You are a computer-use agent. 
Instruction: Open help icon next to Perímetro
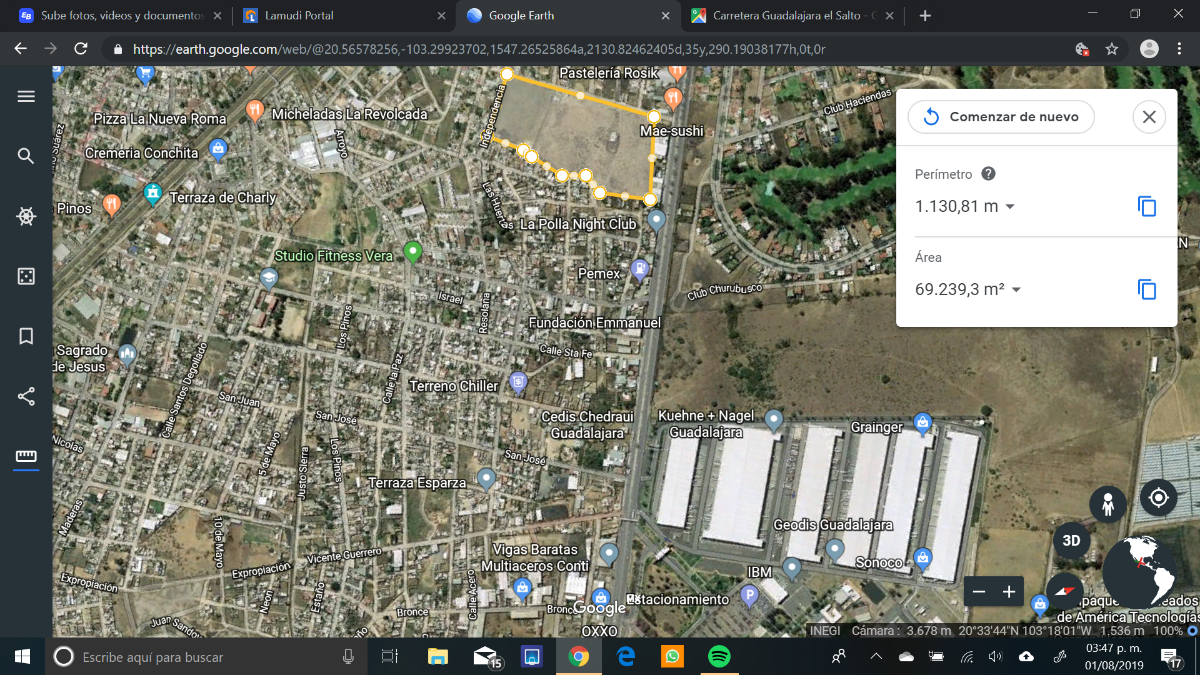[988, 174]
